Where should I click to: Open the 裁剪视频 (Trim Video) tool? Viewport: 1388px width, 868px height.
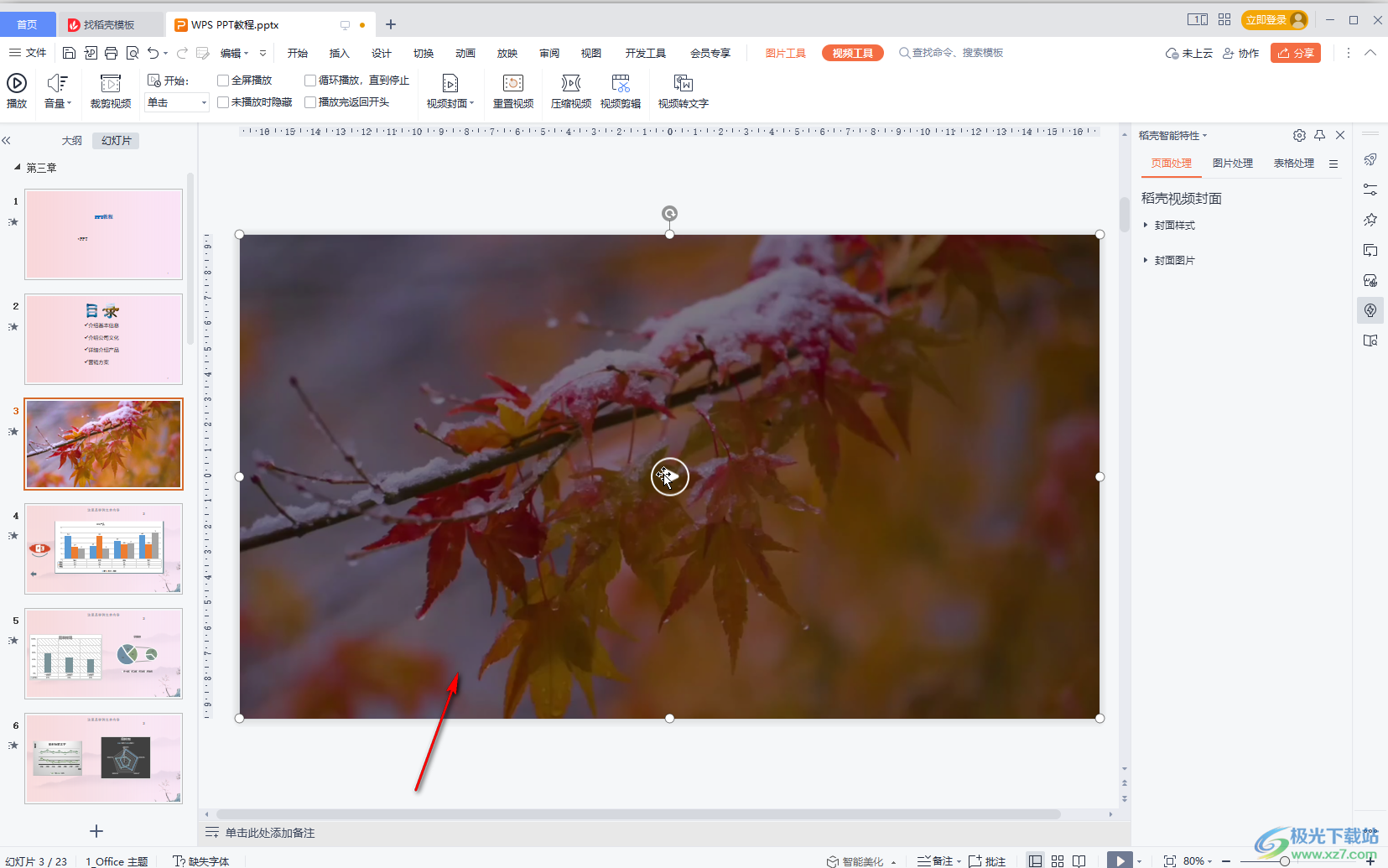111,91
